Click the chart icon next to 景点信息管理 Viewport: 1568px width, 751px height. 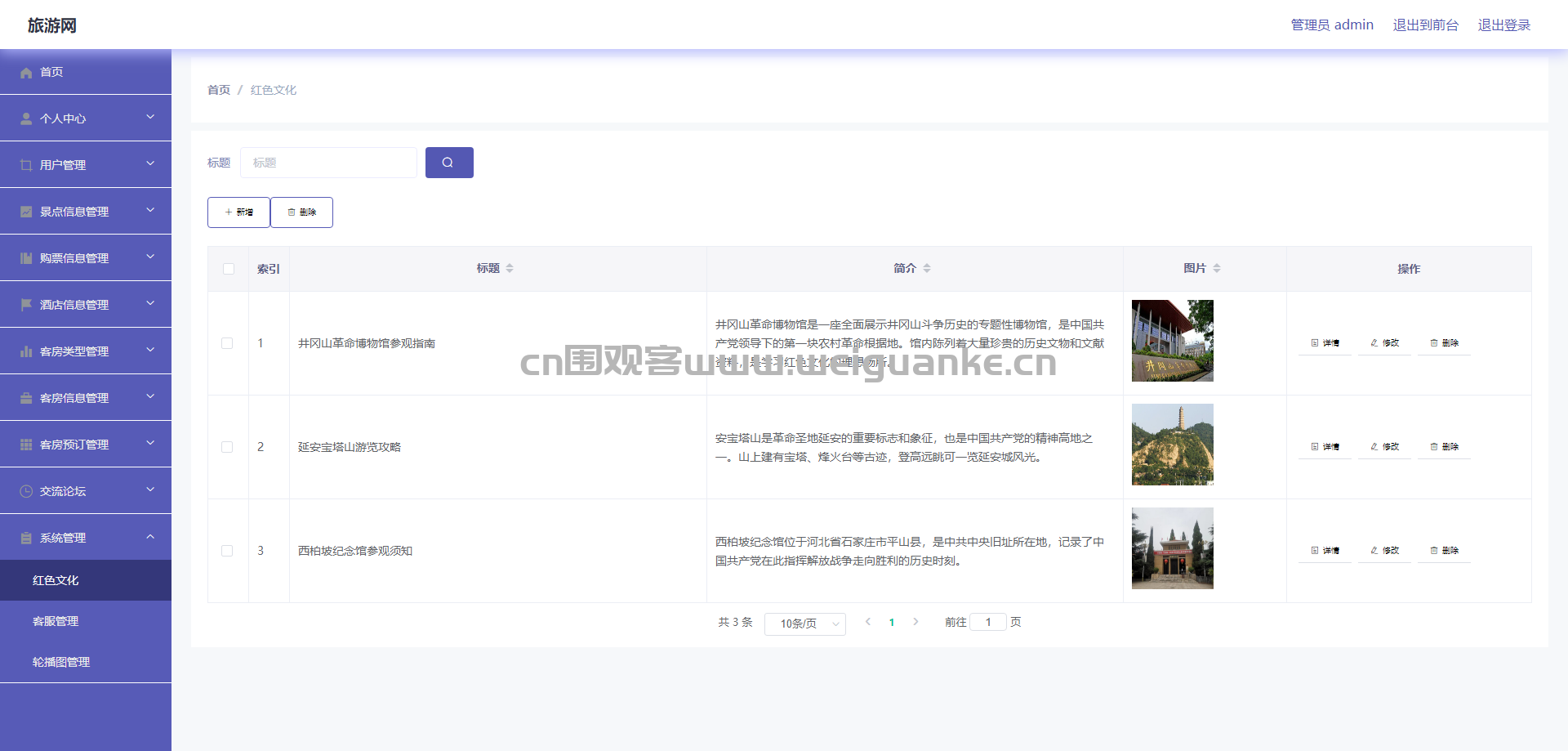pos(26,212)
